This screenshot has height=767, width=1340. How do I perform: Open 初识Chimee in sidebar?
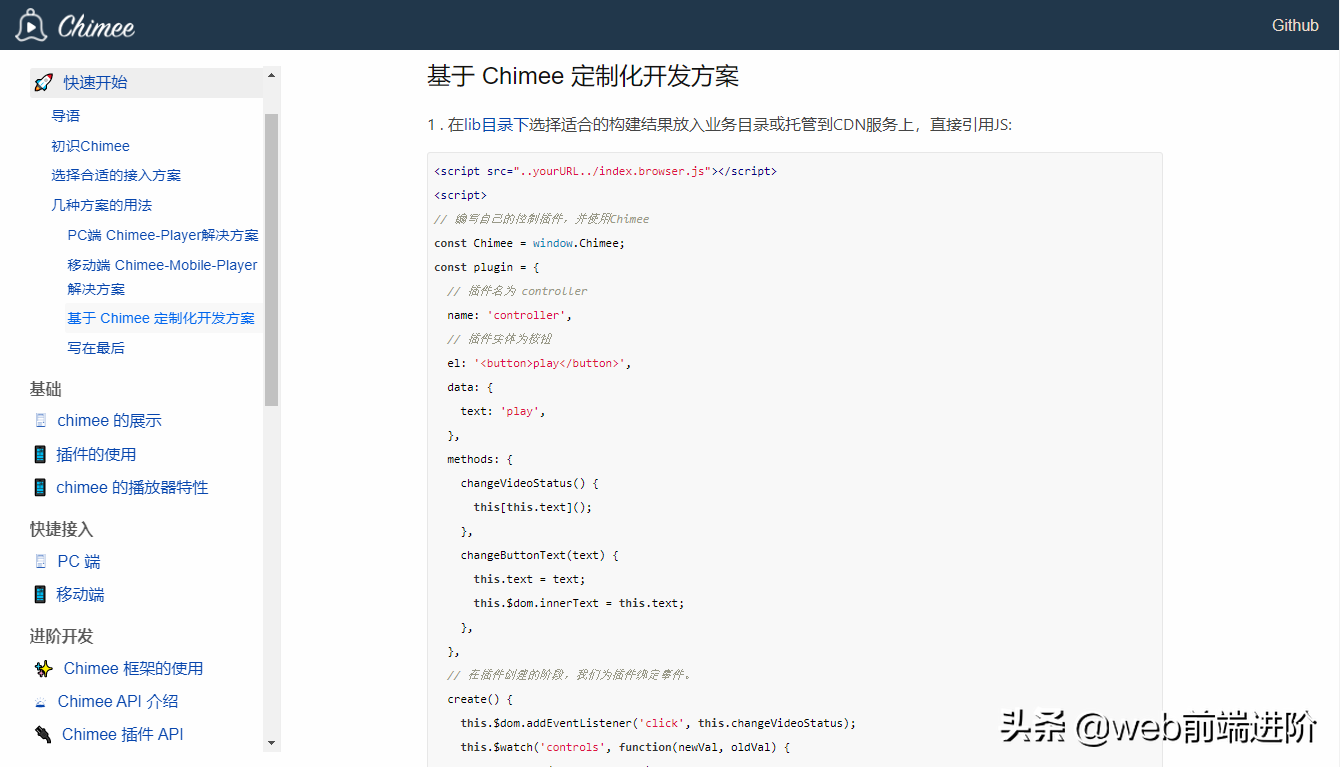click(91, 146)
